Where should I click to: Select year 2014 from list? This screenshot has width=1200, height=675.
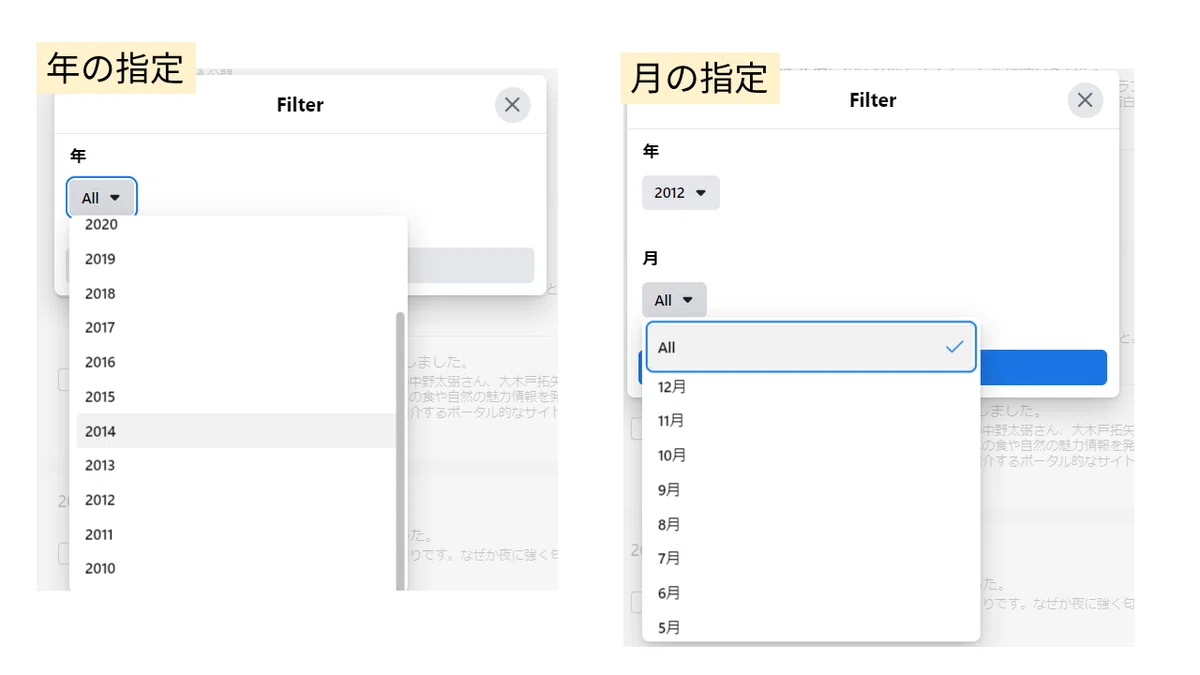tap(236, 431)
